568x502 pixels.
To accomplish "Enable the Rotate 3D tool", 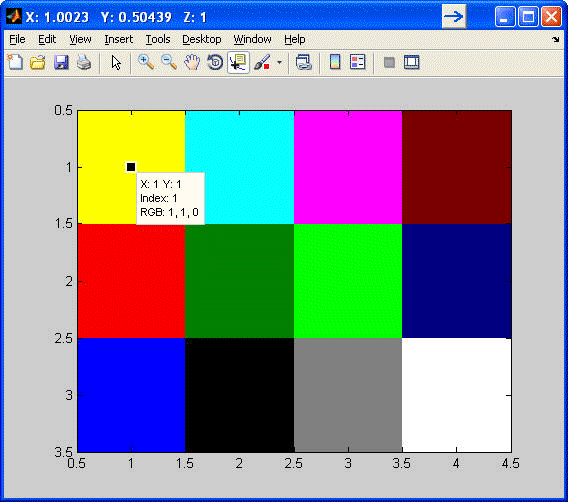I will pos(215,63).
